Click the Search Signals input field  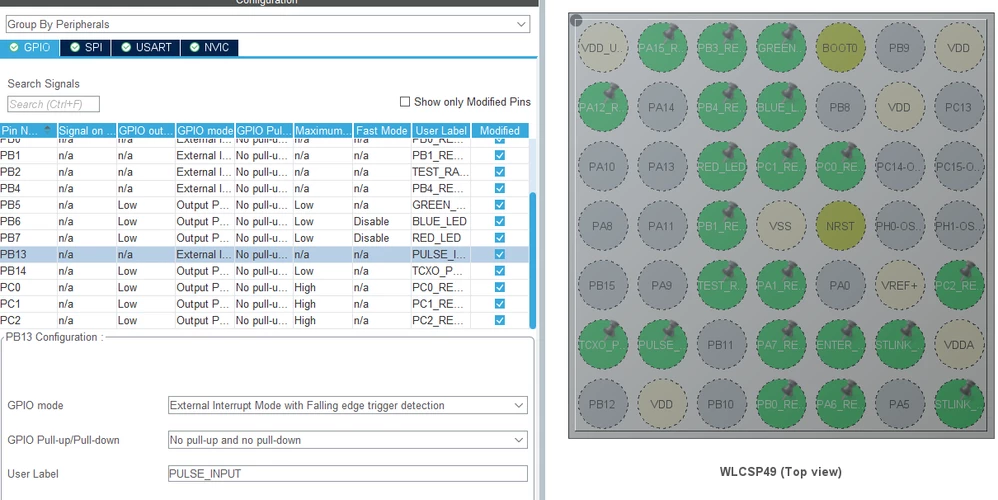[53, 104]
